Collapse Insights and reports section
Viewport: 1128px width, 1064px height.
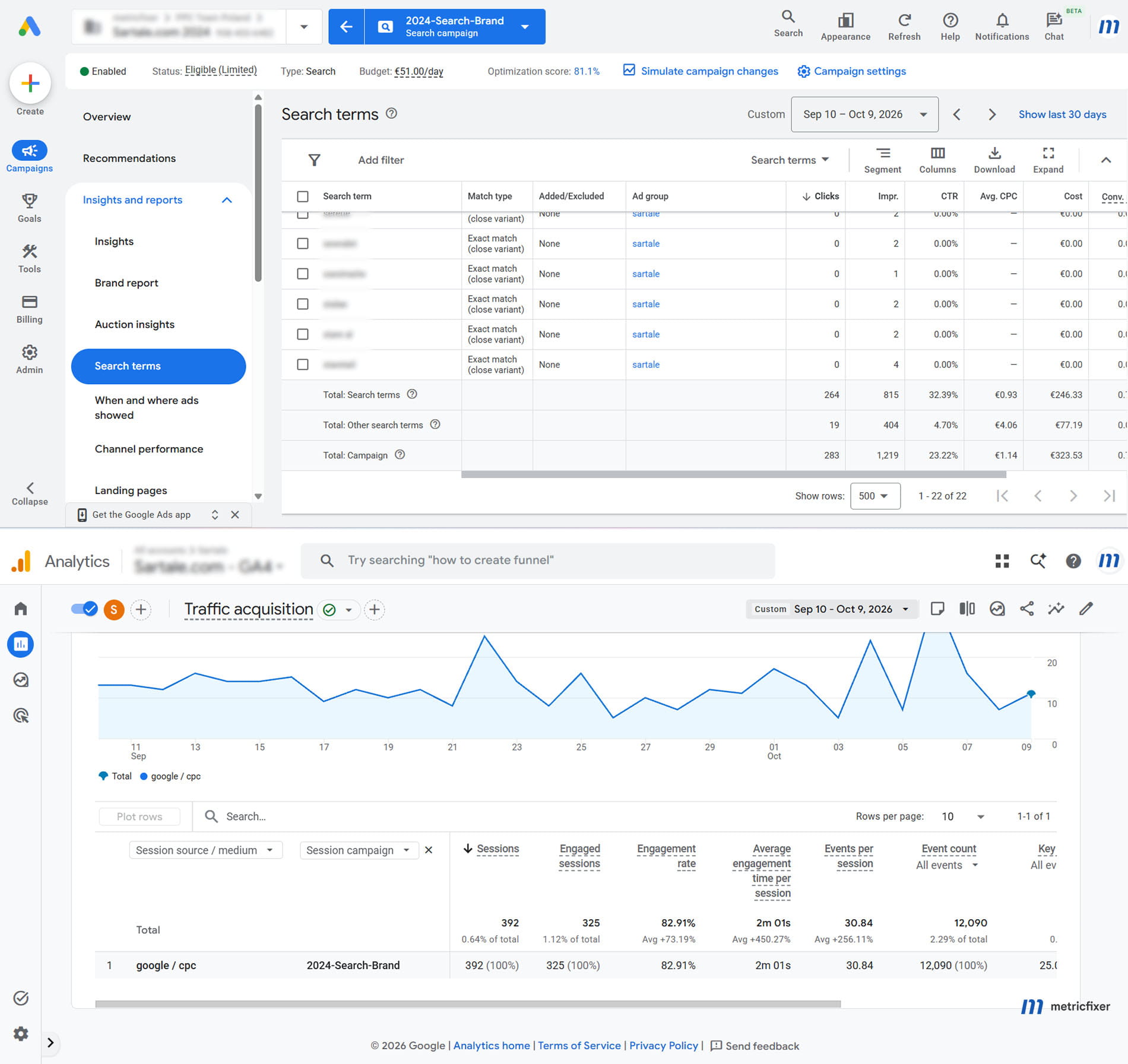coord(227,200)
